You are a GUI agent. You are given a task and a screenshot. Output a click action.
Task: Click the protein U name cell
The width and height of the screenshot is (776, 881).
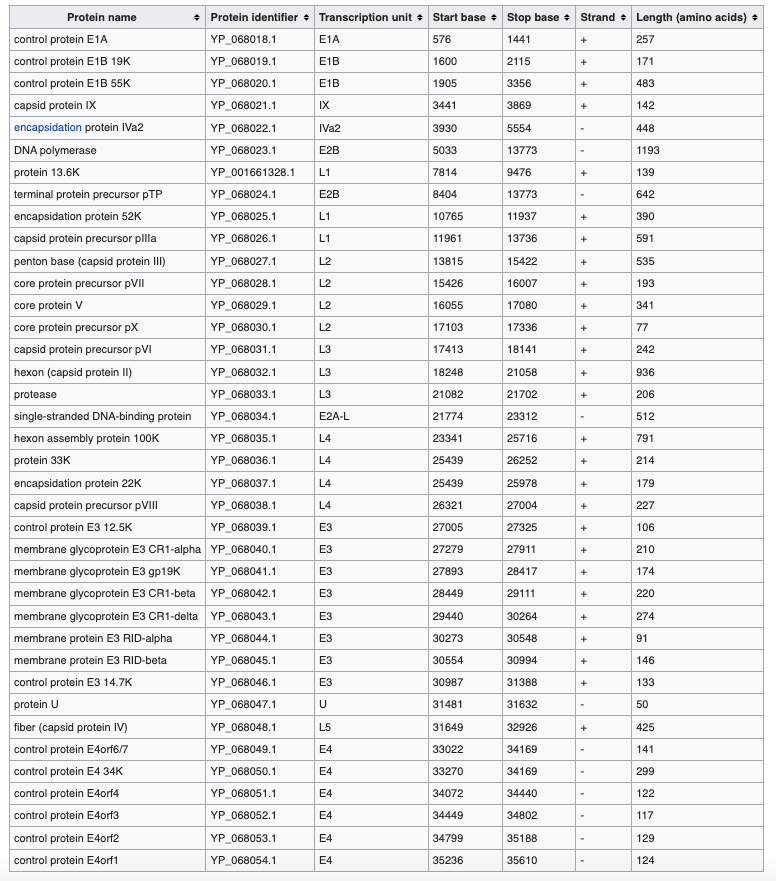pos(35,705)
